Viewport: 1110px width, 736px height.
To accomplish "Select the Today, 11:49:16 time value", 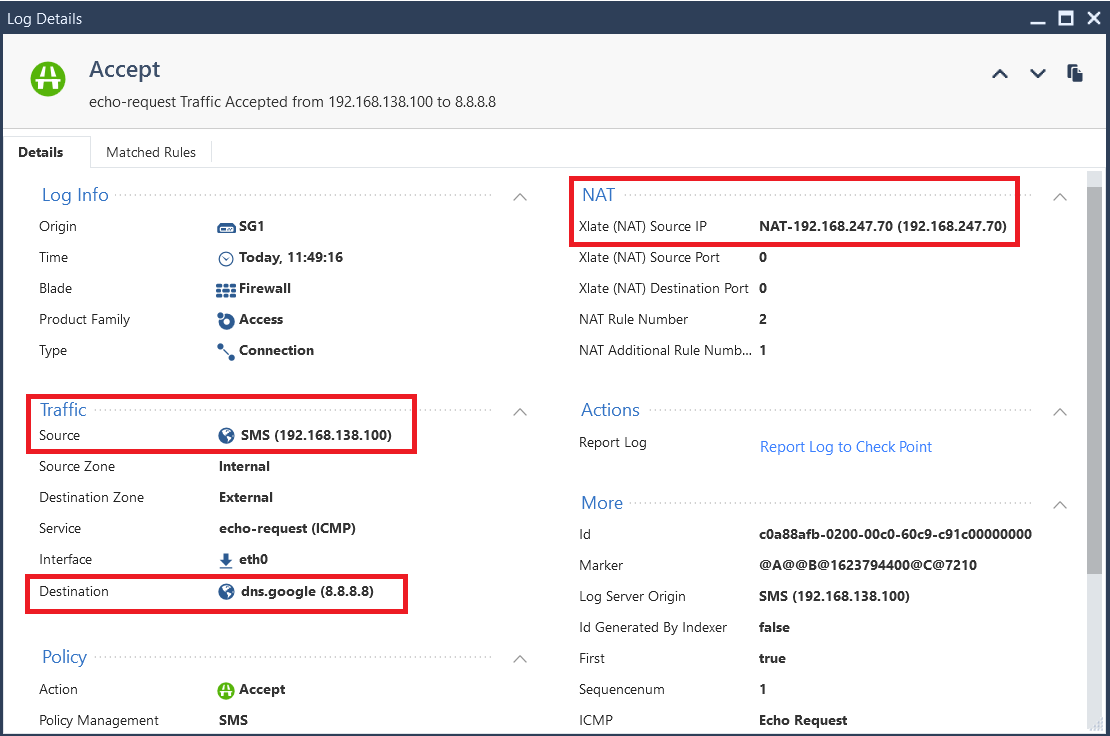I will point(291,258).
